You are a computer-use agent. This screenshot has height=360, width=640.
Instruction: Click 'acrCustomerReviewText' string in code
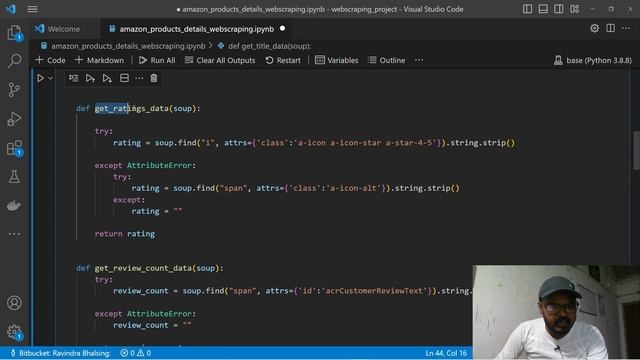[373, 291]
